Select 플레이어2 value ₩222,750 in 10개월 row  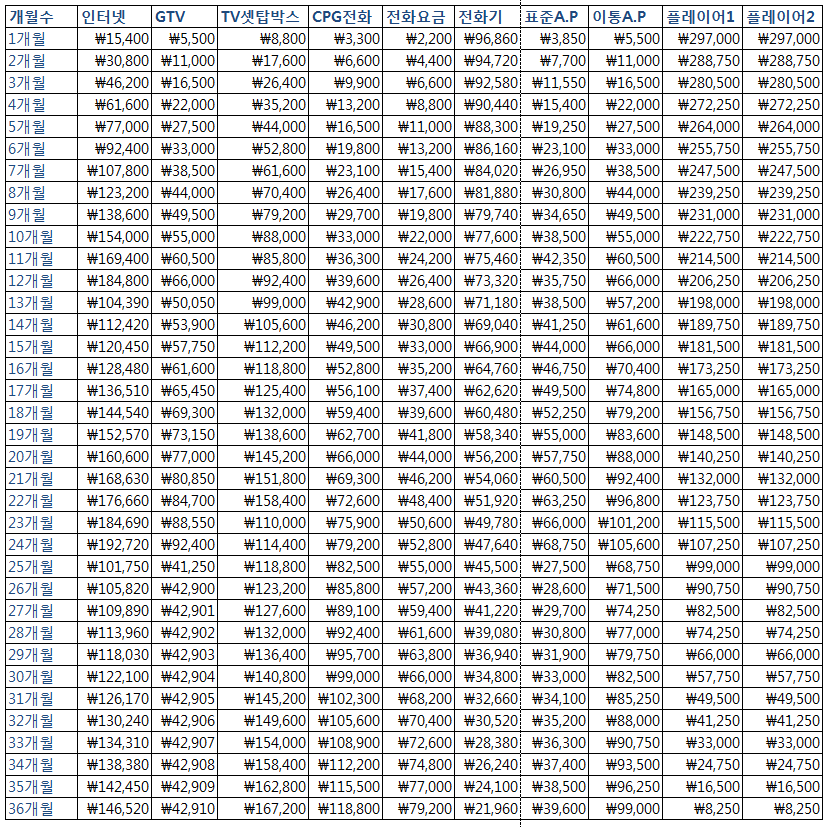(782, 237)
